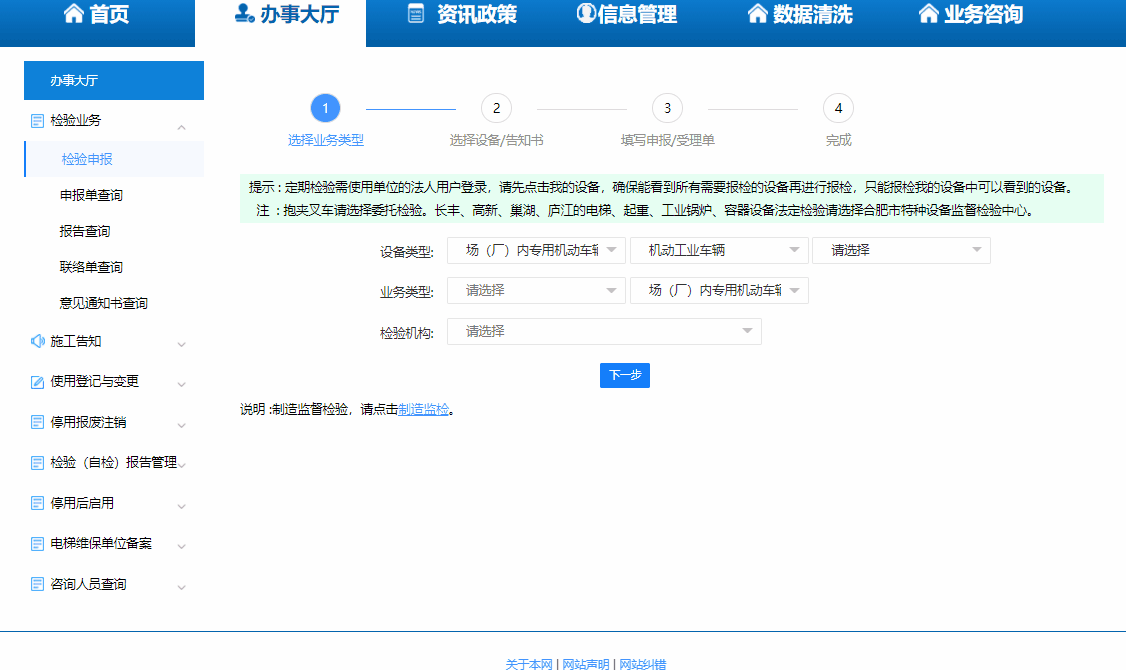Open the 检验机构 dropdown
Screen dimensions: 1126x670
coord(604,331)
